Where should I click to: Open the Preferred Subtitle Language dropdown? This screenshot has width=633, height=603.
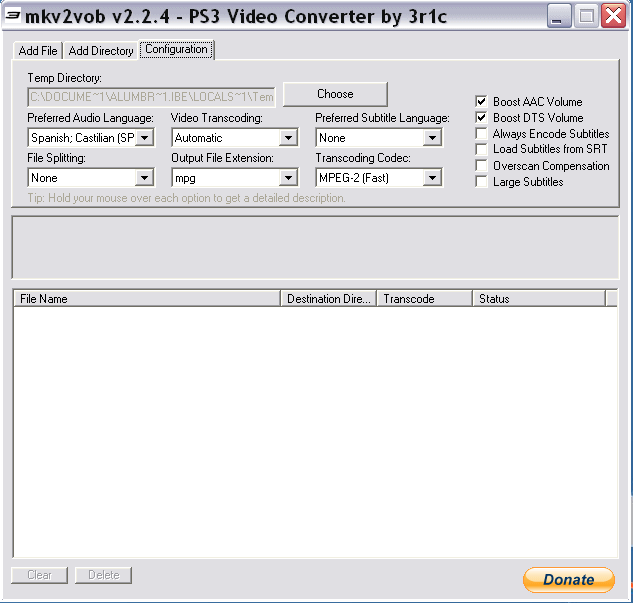(379, 138)
